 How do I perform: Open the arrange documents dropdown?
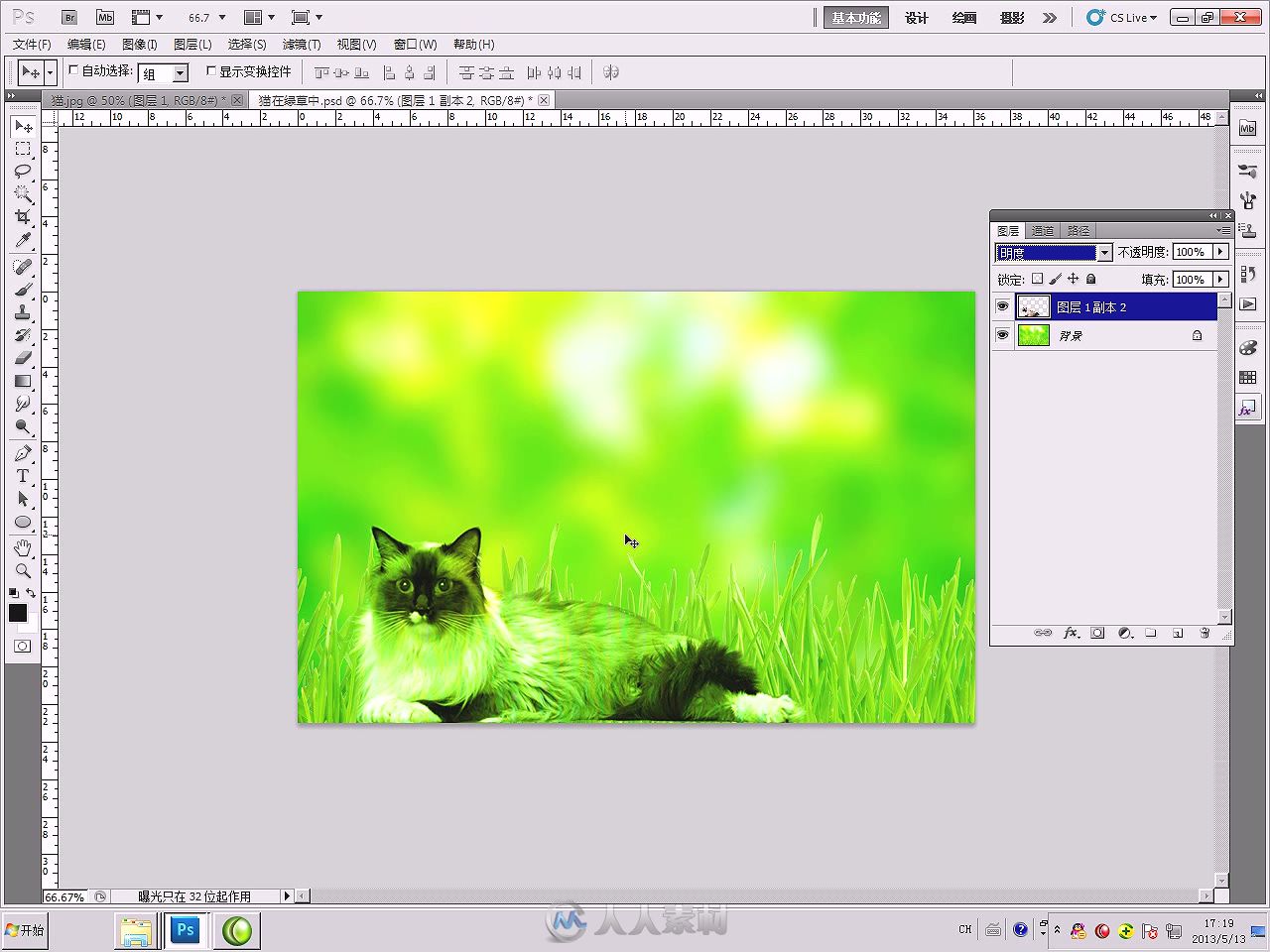(x=259, y=18)
